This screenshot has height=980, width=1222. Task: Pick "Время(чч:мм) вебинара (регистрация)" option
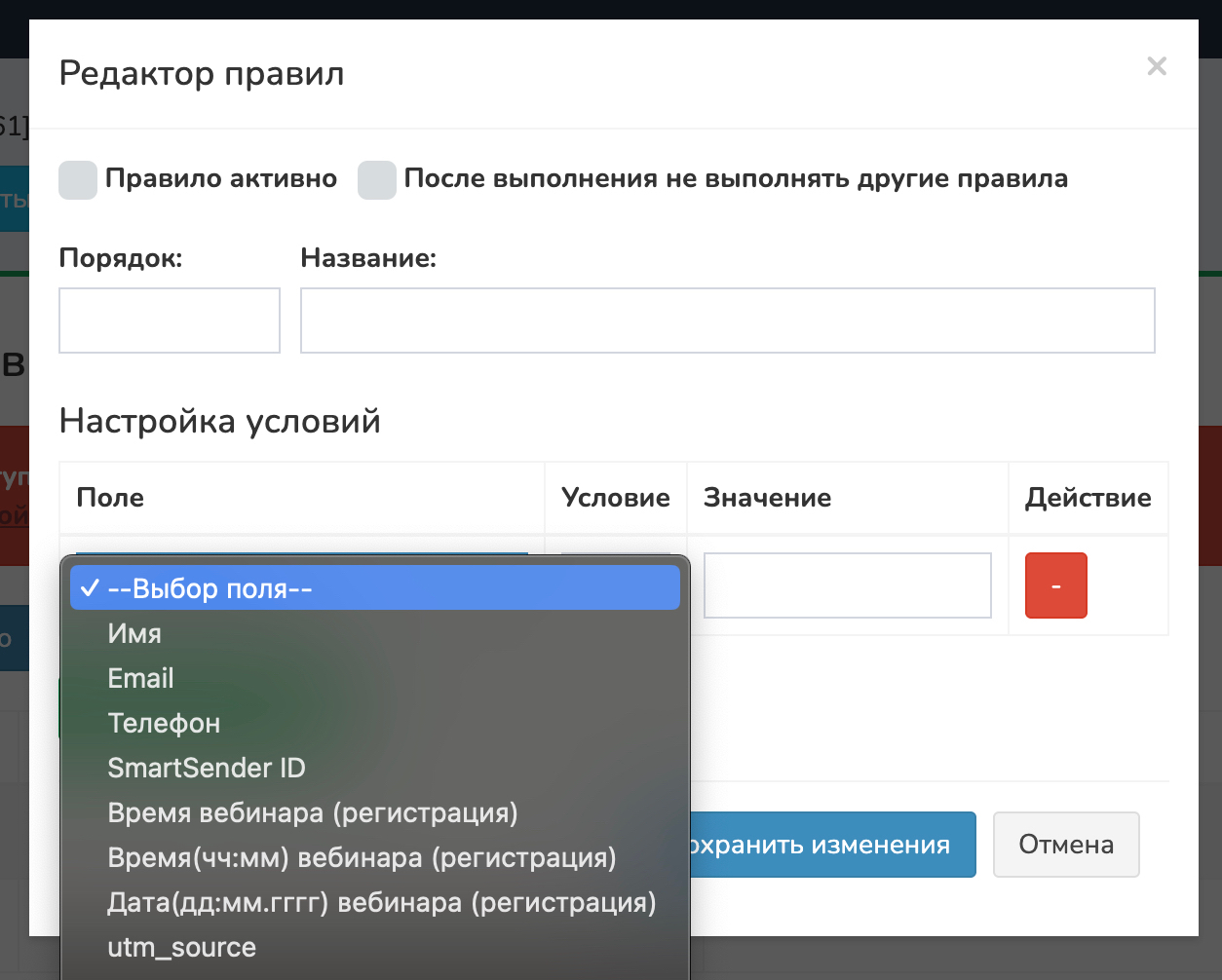(362, 858)
